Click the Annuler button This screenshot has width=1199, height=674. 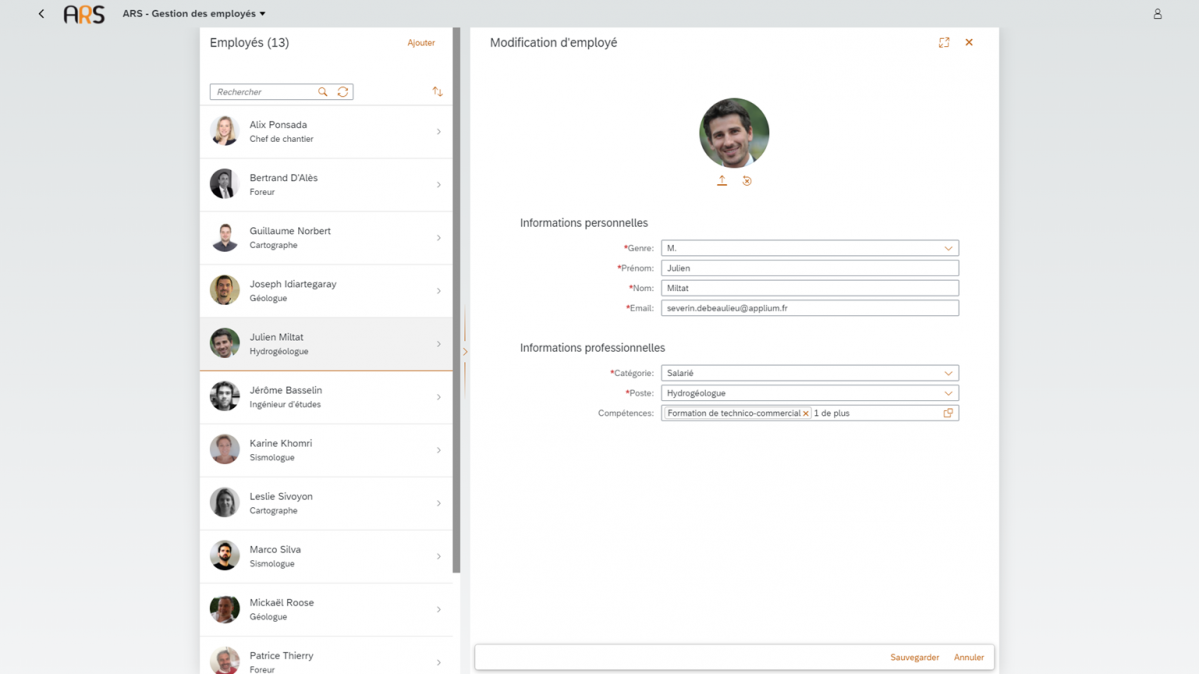(x=969, y=657)
